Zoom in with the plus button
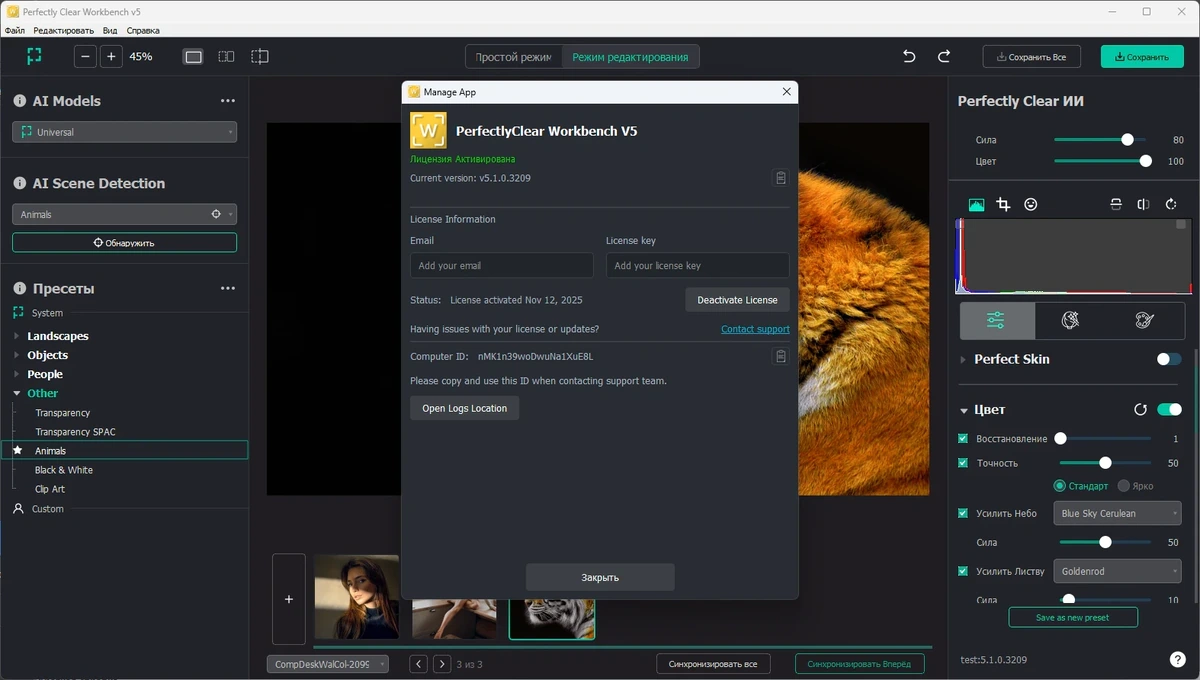The height and width of the screenshot is (680, 1200). tap(111, 57)
